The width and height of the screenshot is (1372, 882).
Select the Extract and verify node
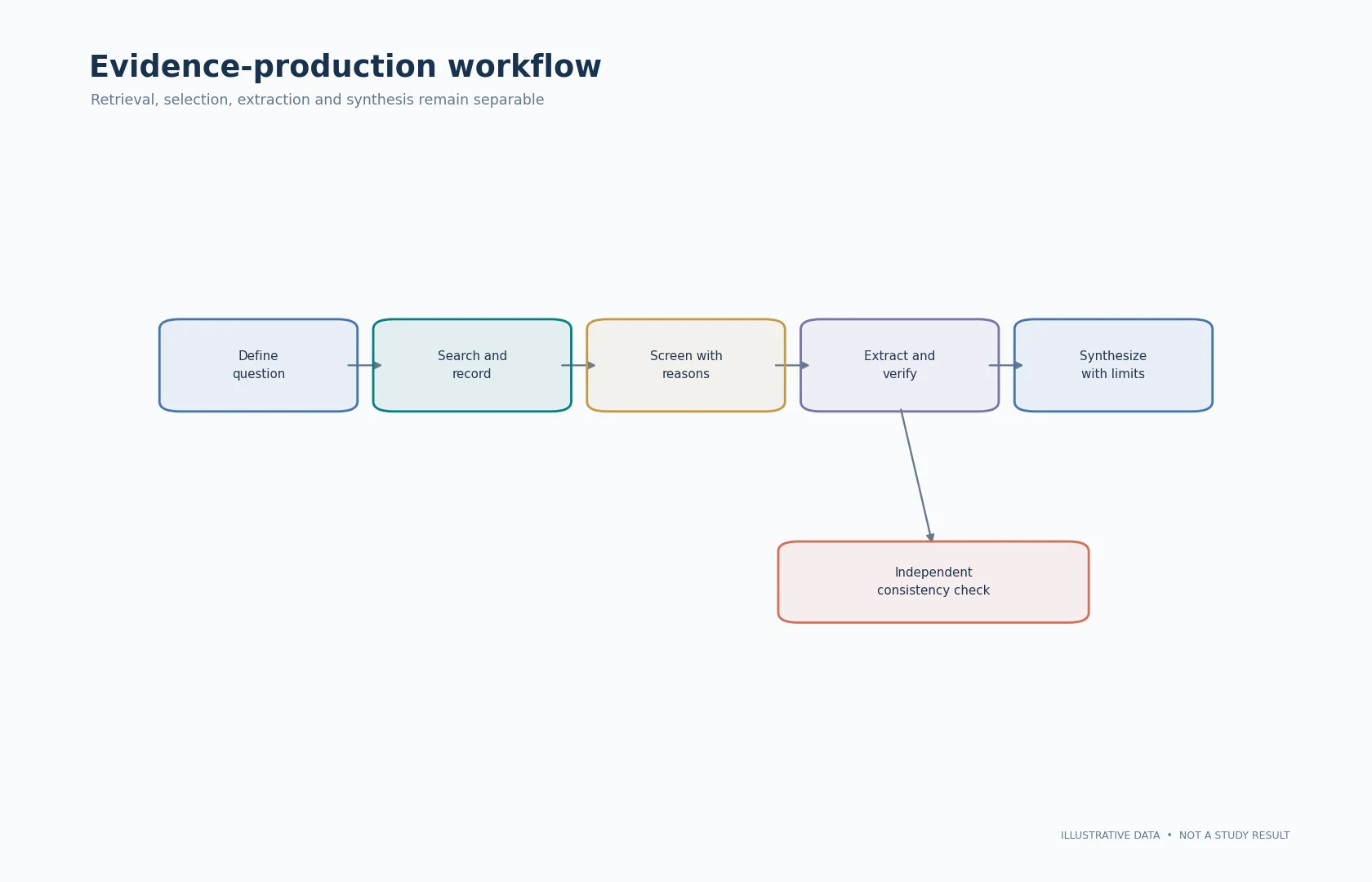[900, 365]
